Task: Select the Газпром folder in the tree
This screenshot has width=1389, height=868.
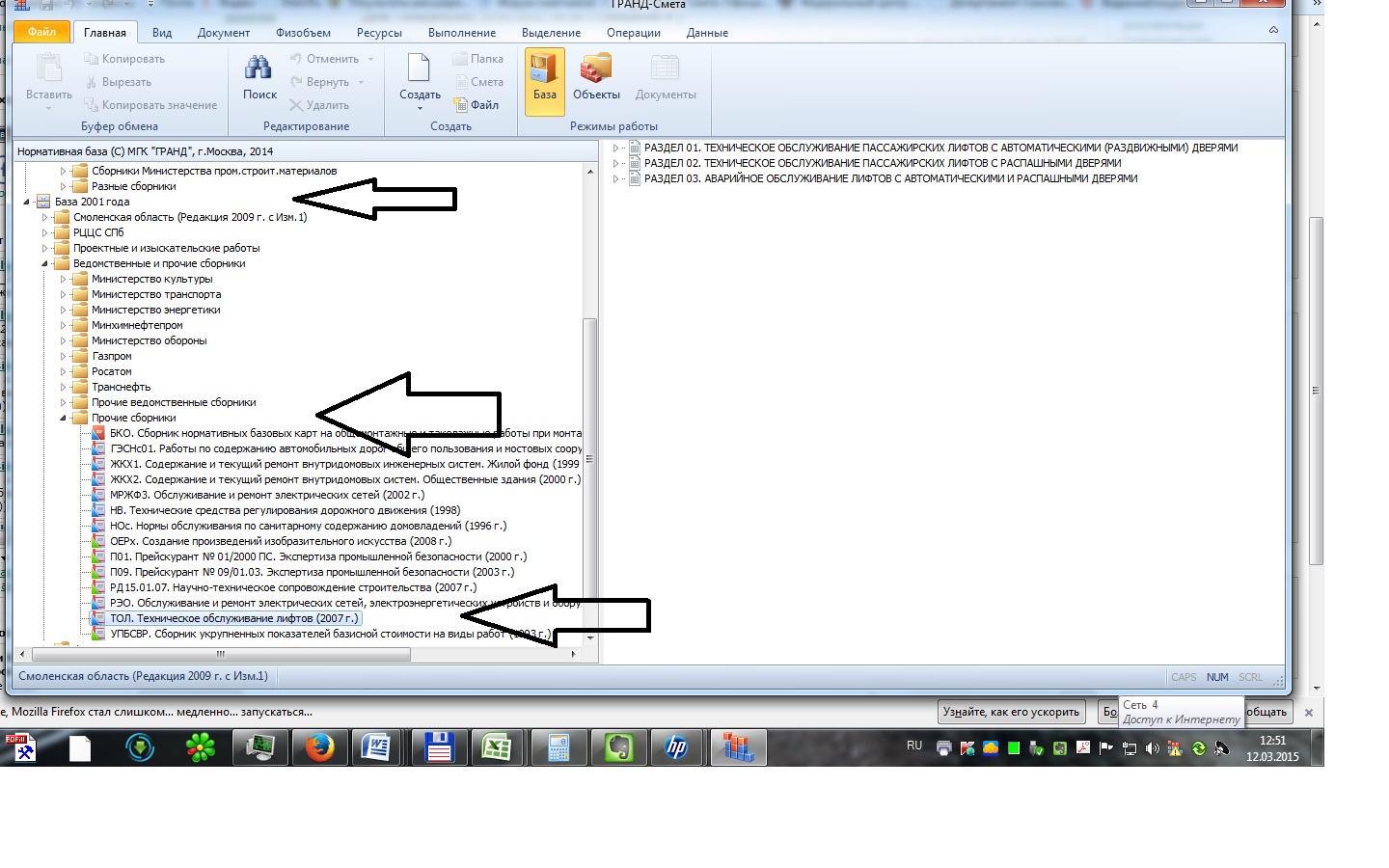Action: 111,356
